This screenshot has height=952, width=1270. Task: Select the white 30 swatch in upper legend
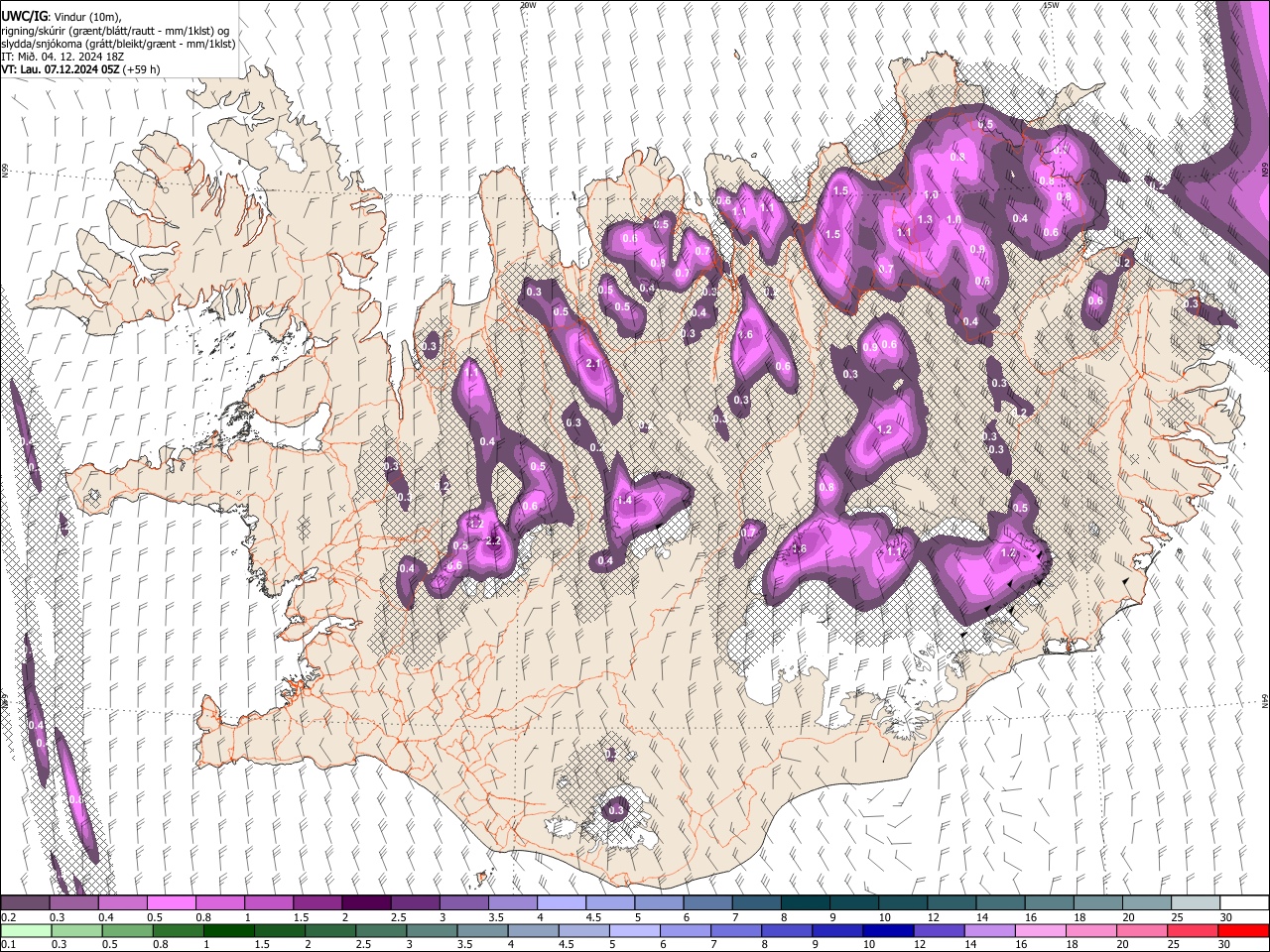(x=1243, y=903)
